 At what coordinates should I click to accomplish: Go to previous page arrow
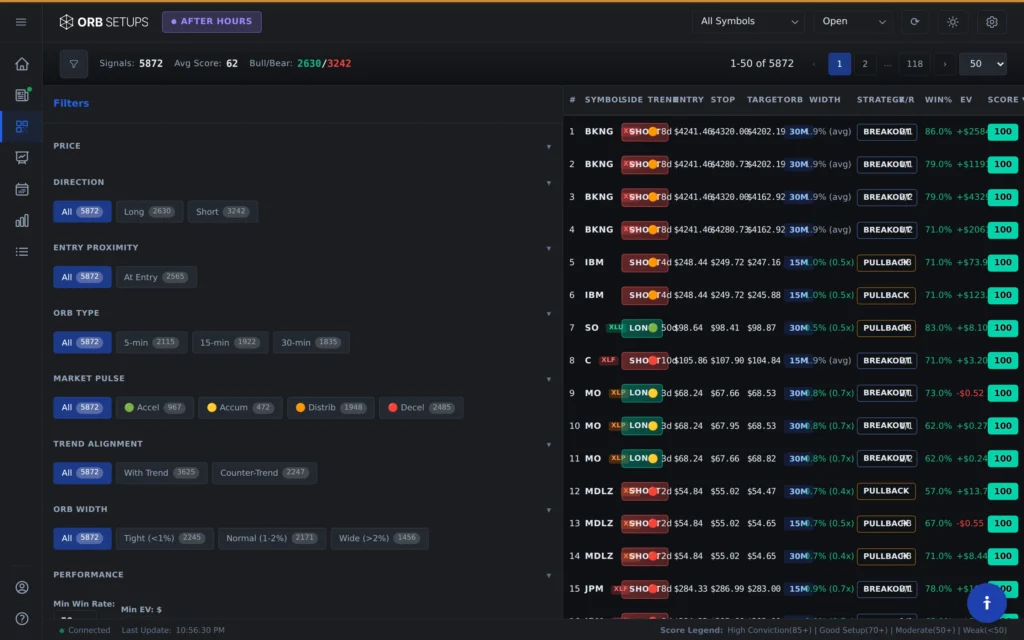(814, 64)
